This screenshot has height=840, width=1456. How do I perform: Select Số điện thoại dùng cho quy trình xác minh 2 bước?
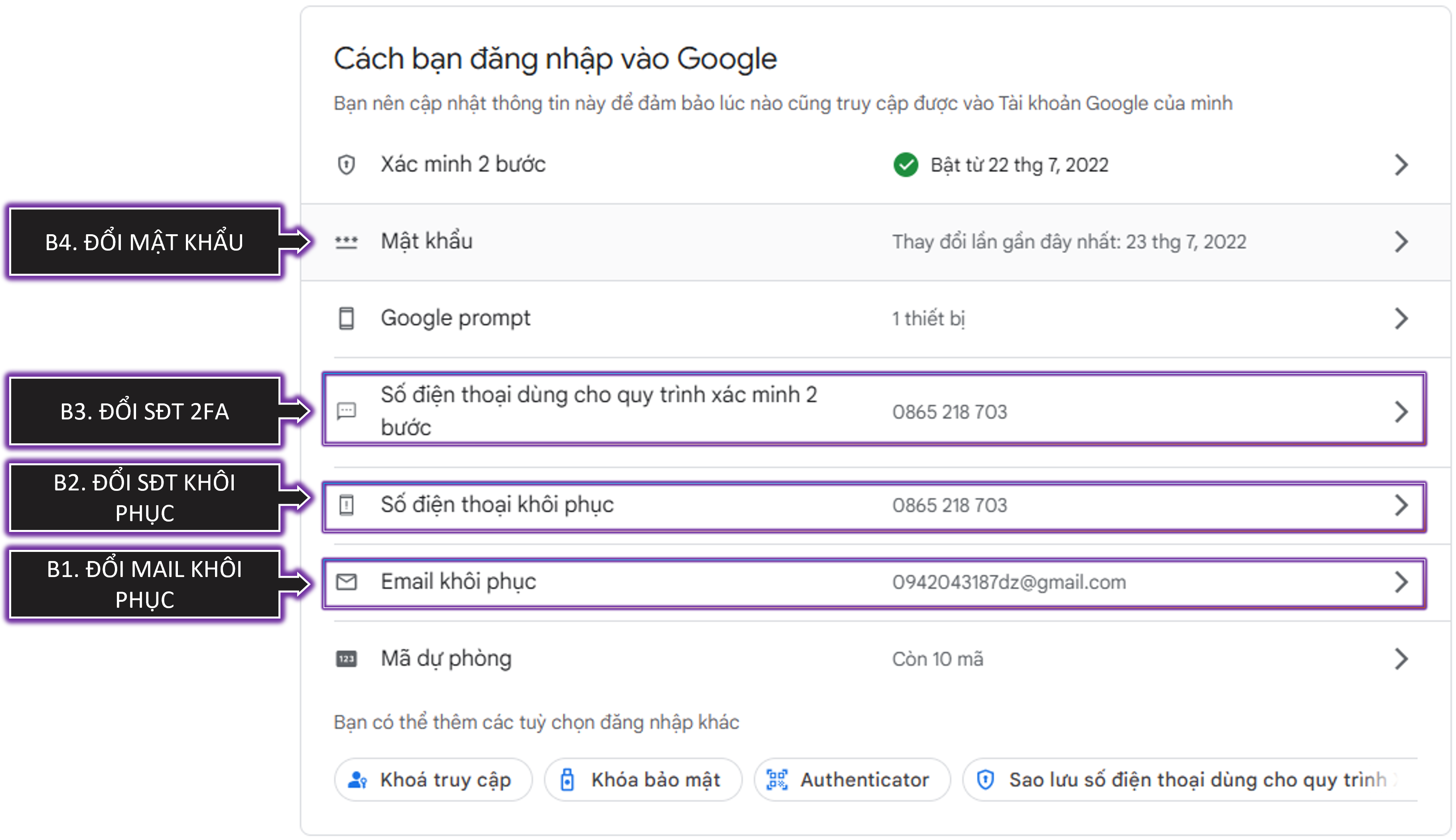[x=599, y=411]
